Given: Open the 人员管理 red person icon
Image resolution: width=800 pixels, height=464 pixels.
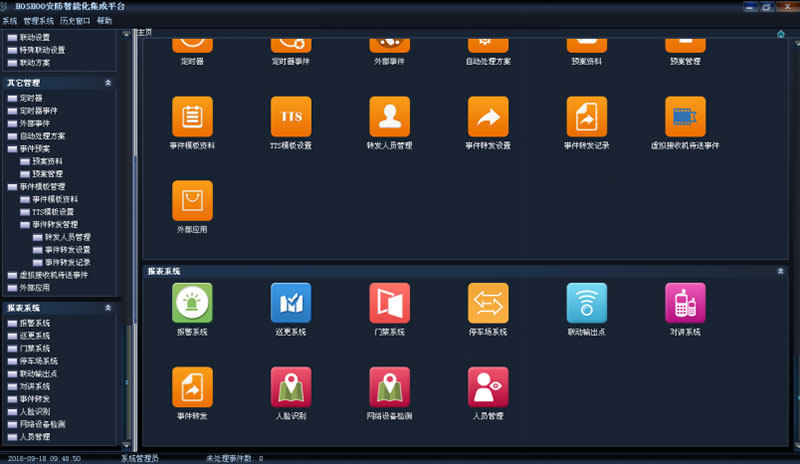Looking at the screenshot, I should [x=488, y=387].
